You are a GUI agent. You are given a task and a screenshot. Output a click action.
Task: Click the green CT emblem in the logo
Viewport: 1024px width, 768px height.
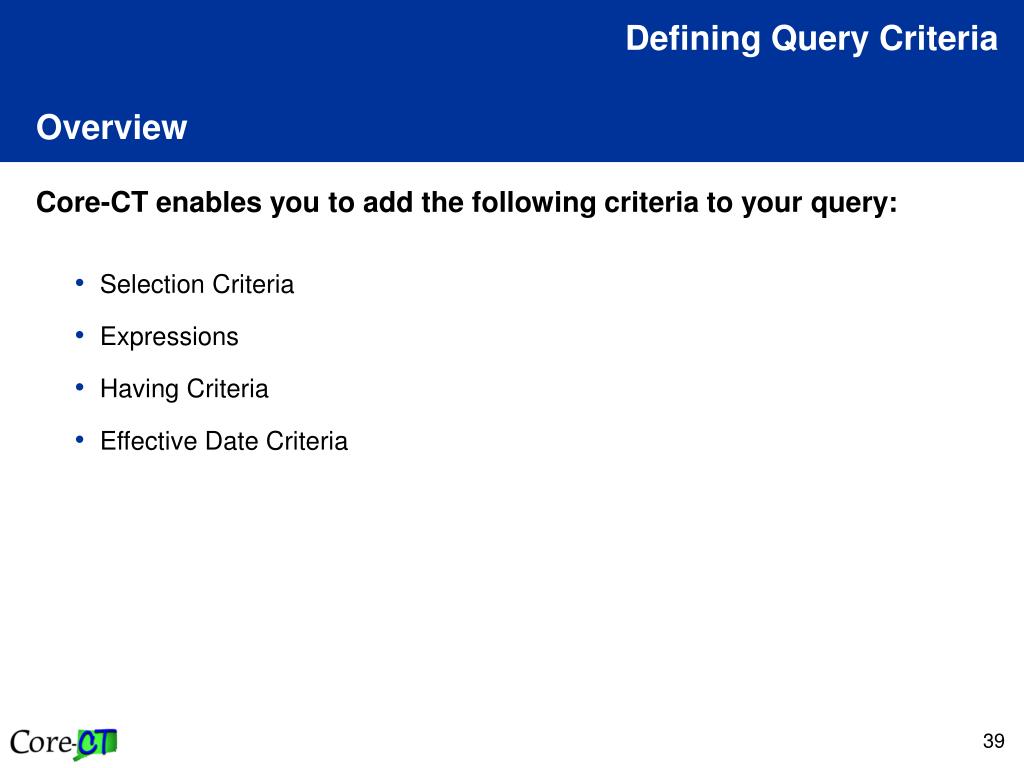click(x=96, y=744)
